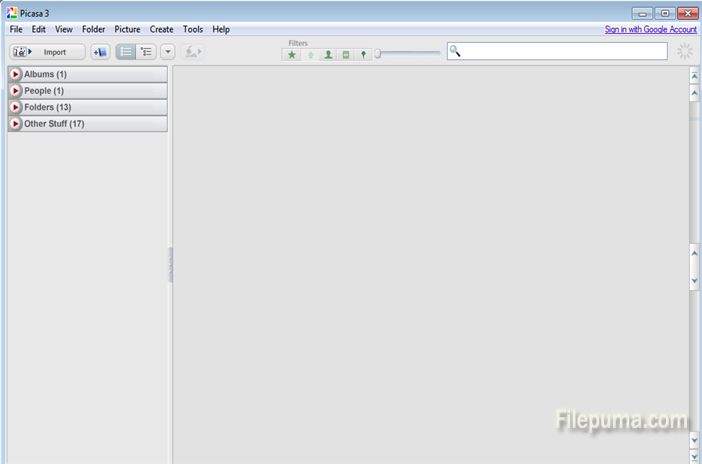Filter to show movies only
The height and width of the screenshot is (464, 702).
coord(346,55)
